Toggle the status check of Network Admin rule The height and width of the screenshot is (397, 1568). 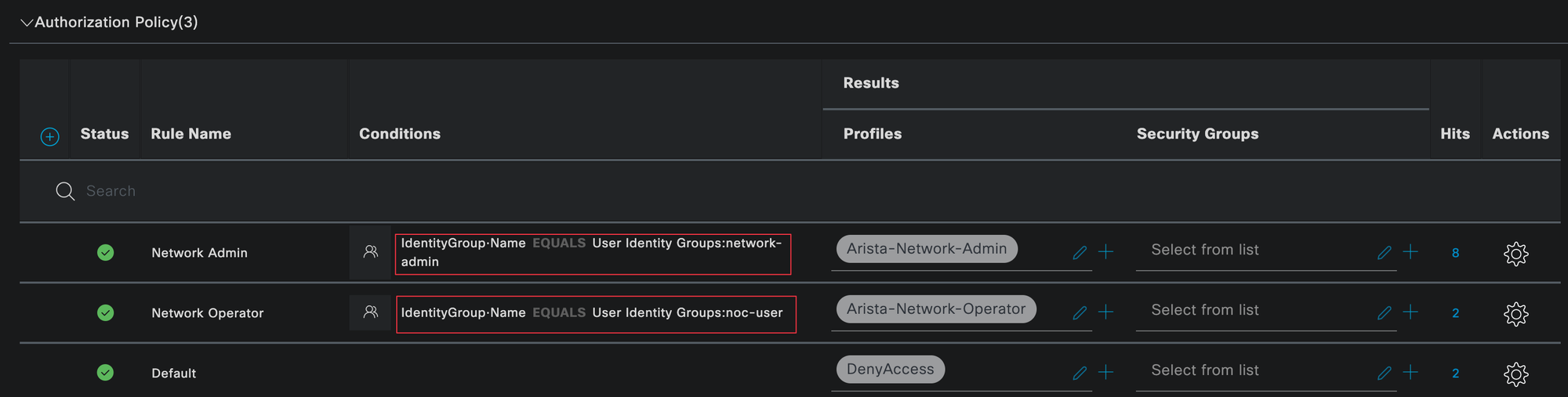tap(105, 253)
